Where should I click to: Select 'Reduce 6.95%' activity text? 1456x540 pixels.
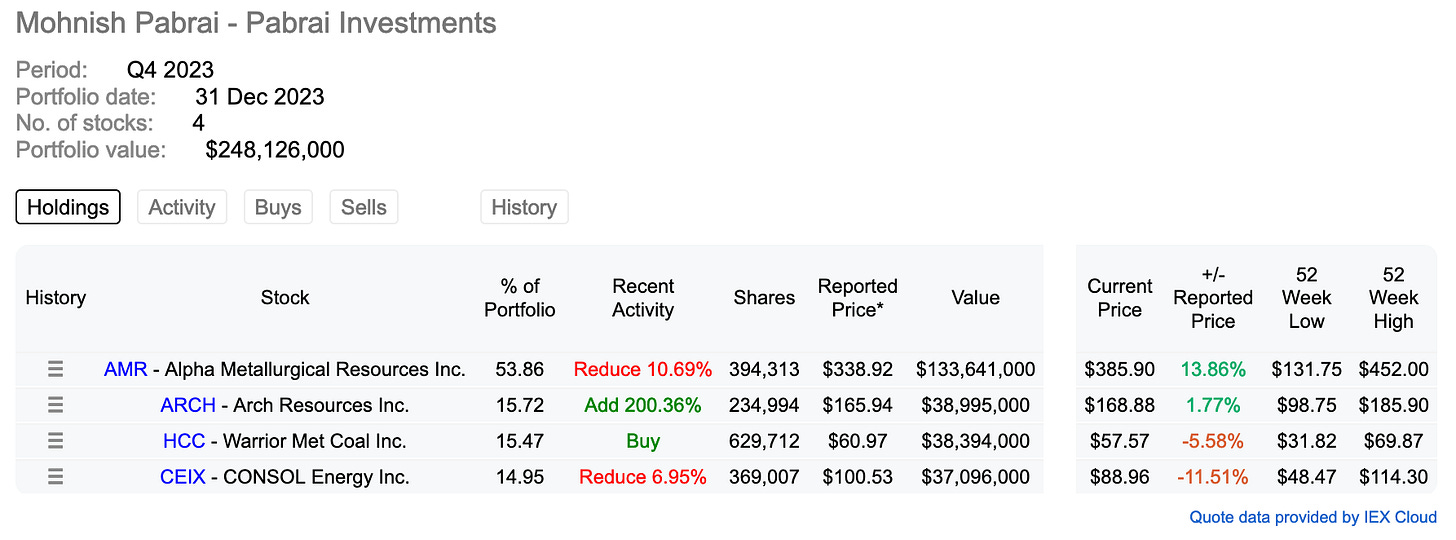coord(643,478)
